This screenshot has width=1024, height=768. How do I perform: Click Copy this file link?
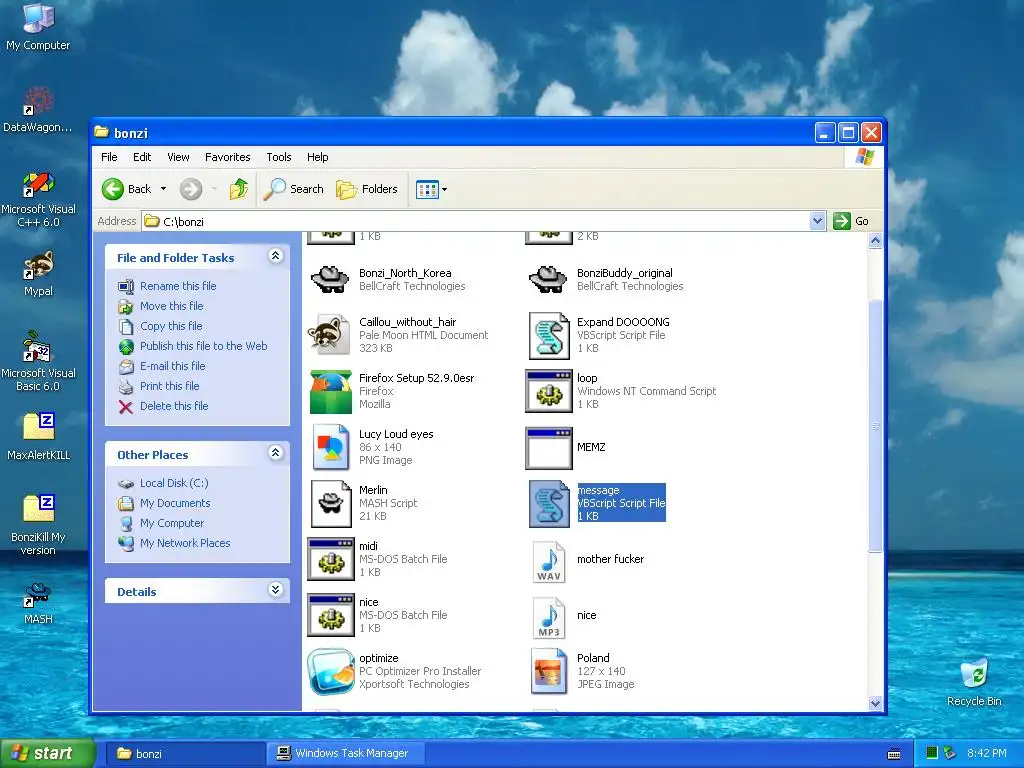pyautogui.click(x=171, y=326)
